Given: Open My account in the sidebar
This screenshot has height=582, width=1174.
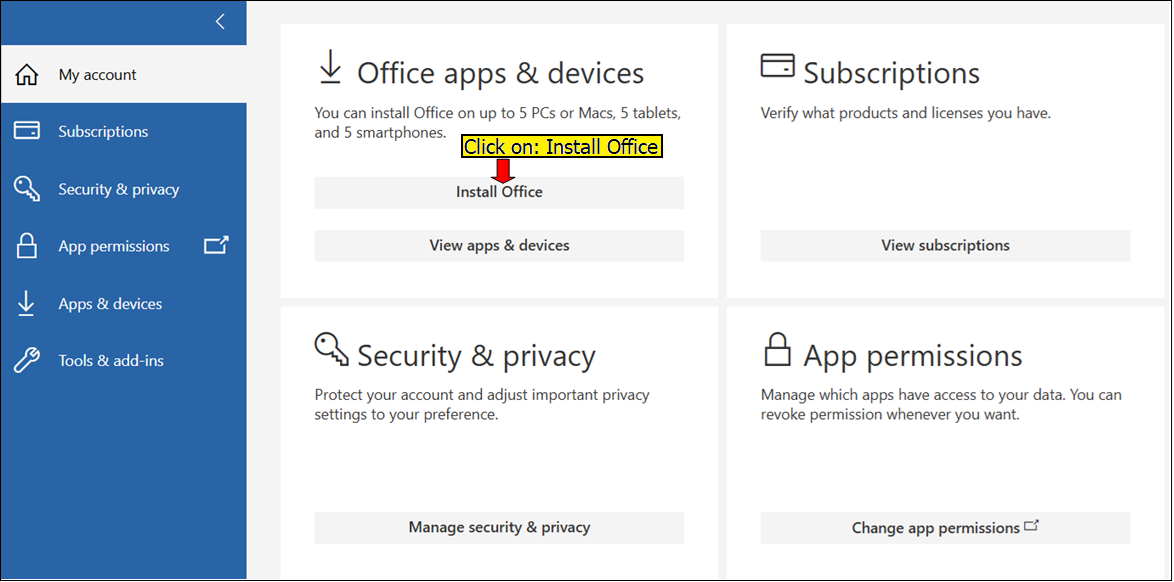Looking at the screenshot, I should (124, 75).
